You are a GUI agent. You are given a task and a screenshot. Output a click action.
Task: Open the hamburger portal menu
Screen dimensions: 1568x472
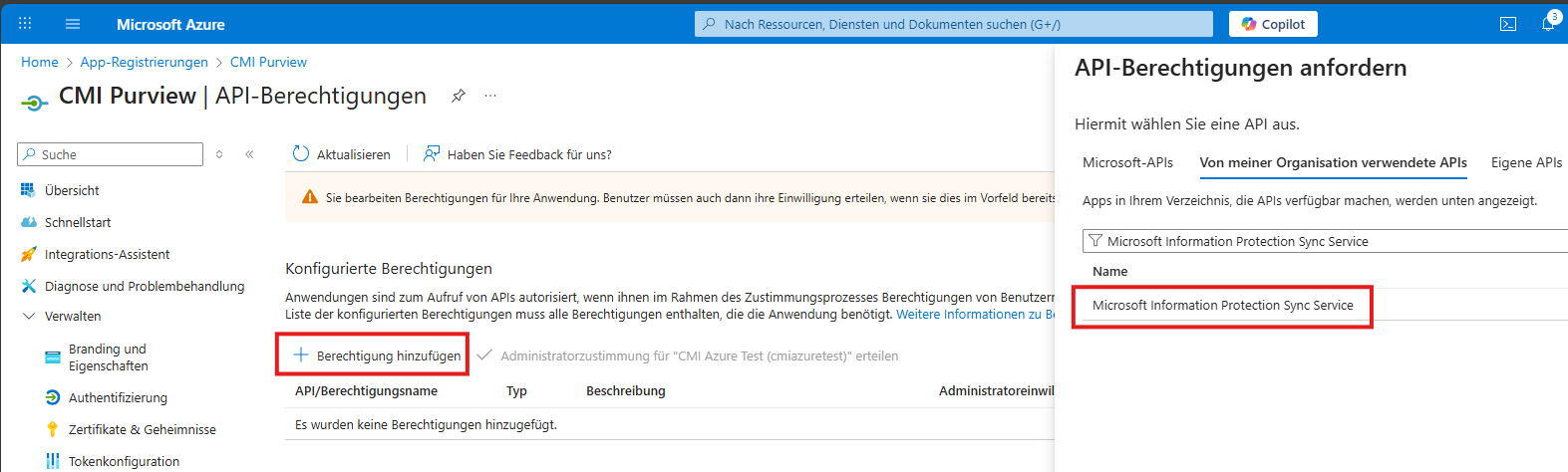click(73, 24)
